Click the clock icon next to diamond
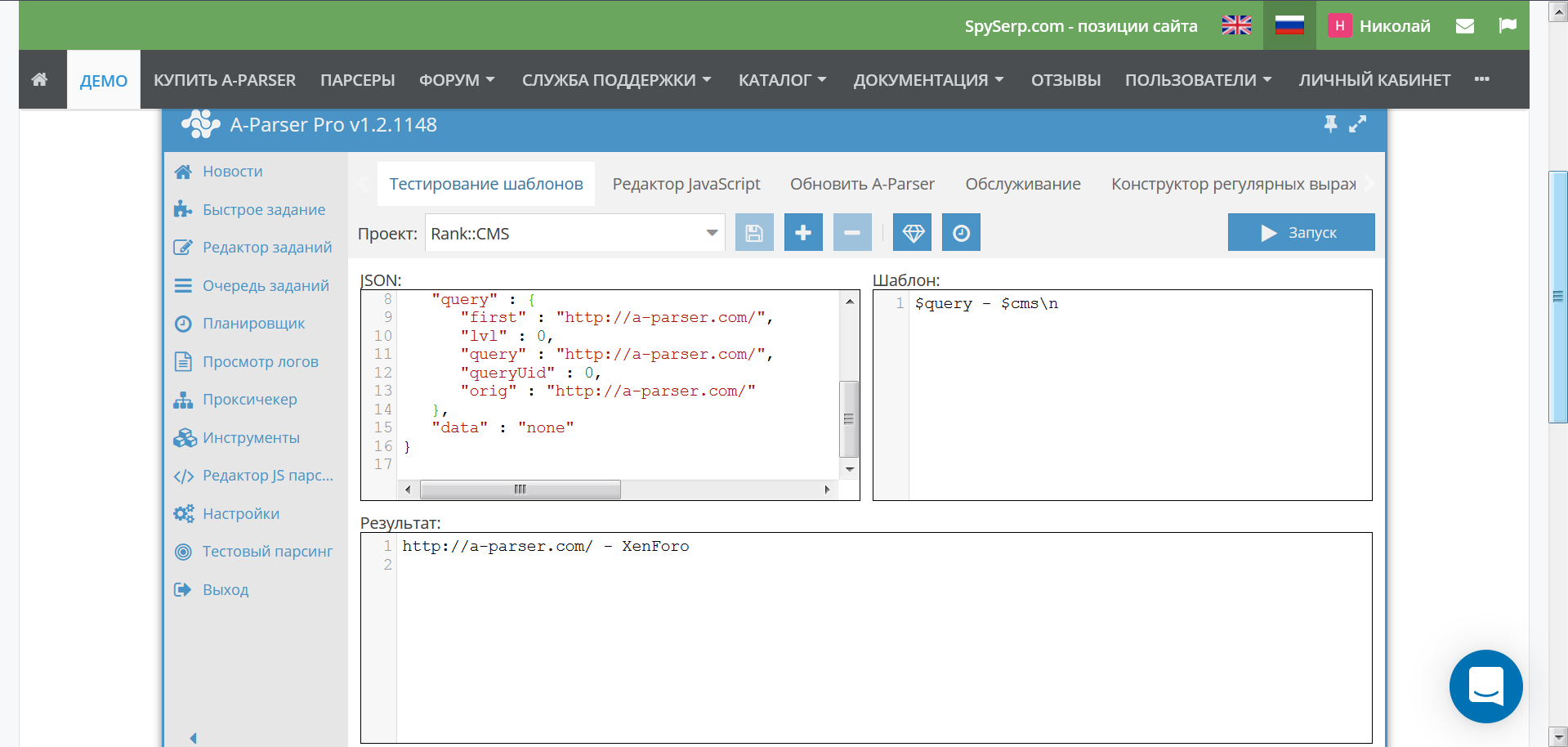The image size is (1568, 747). (x=961, y=233)
